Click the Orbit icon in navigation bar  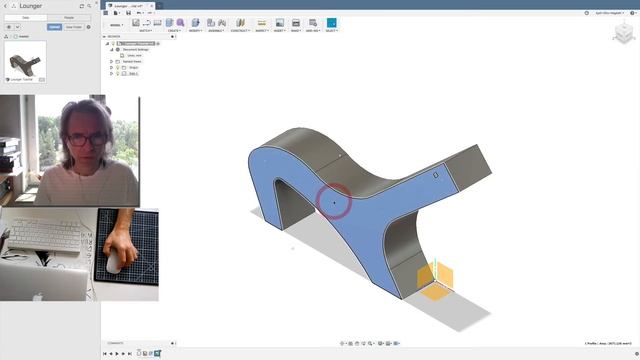[x=342, y=343]
